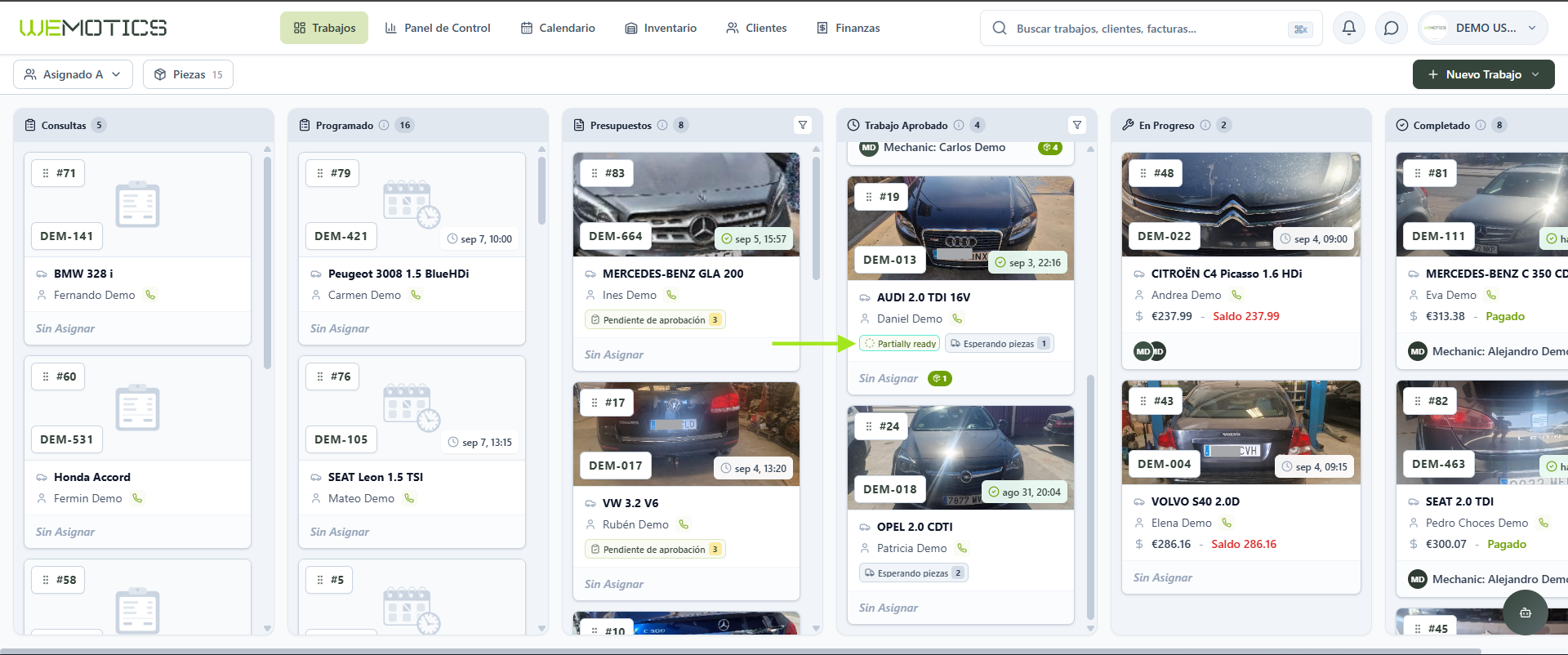Open the DEMO US... user menu
1568x655 pixels.
click(x=1483, y=28)
